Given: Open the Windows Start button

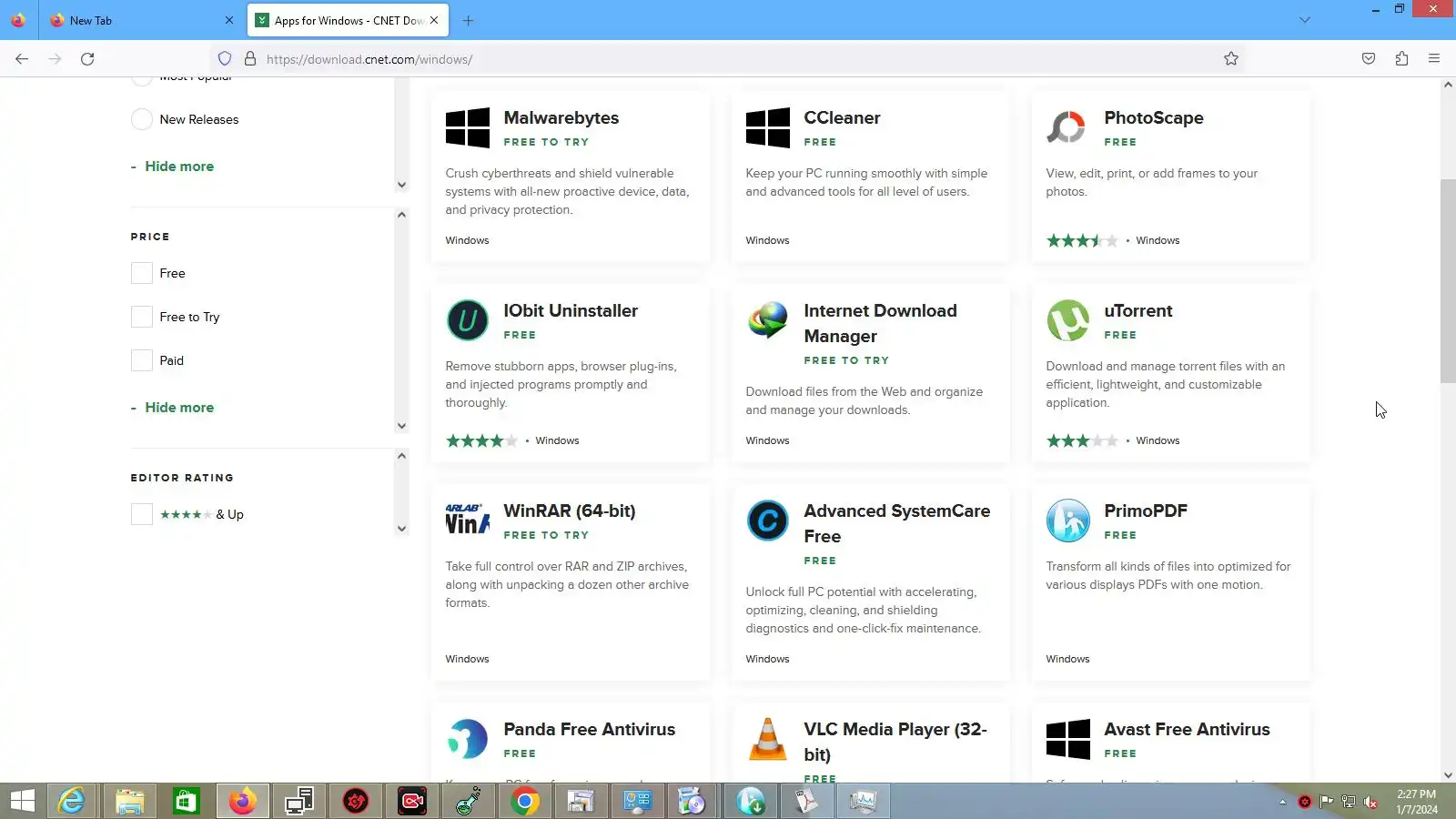Looking at the screenshot, I should pos(22,802).
